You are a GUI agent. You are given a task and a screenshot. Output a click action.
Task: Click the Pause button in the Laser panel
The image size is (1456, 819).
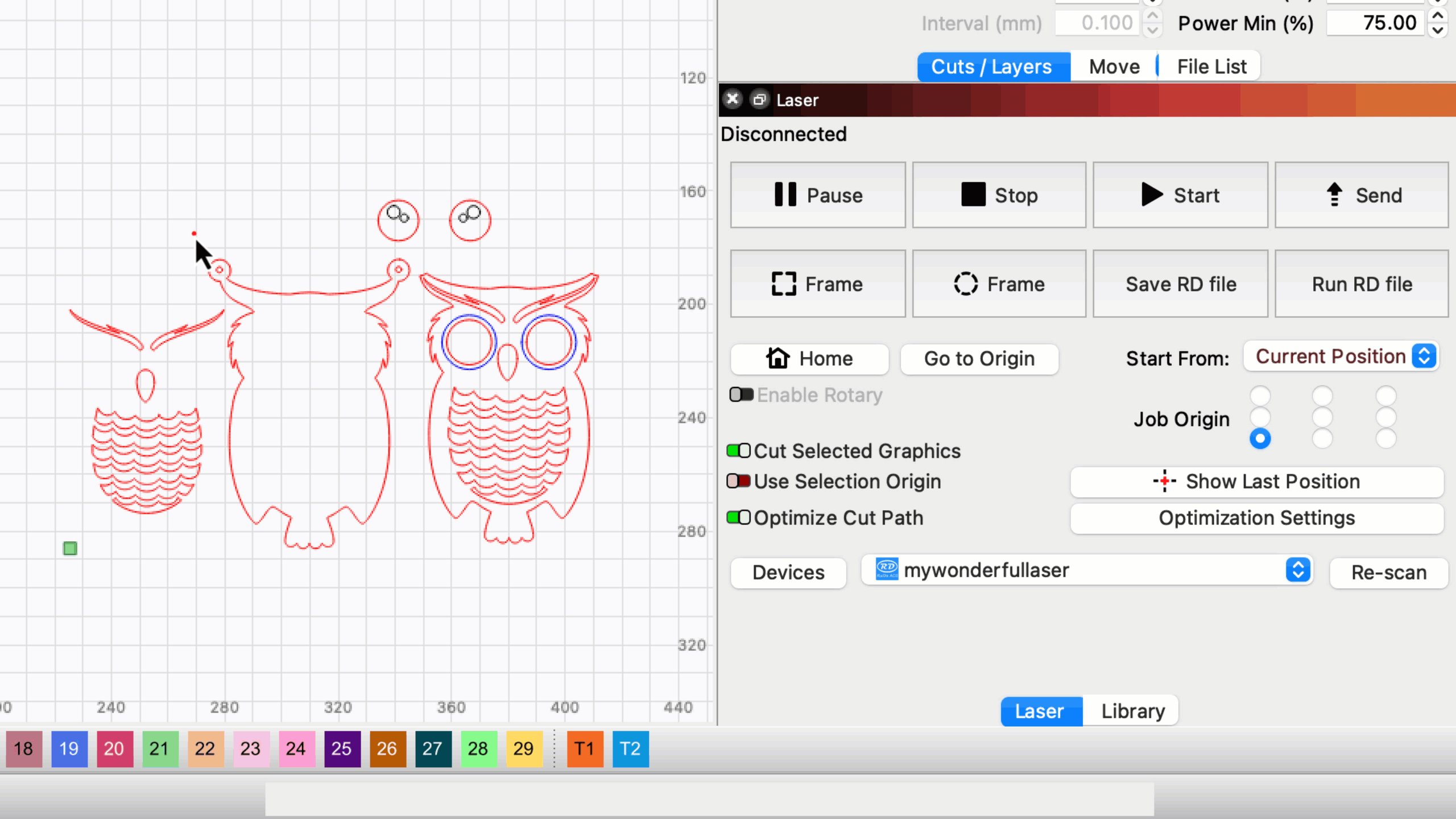(x=817, y=195)
